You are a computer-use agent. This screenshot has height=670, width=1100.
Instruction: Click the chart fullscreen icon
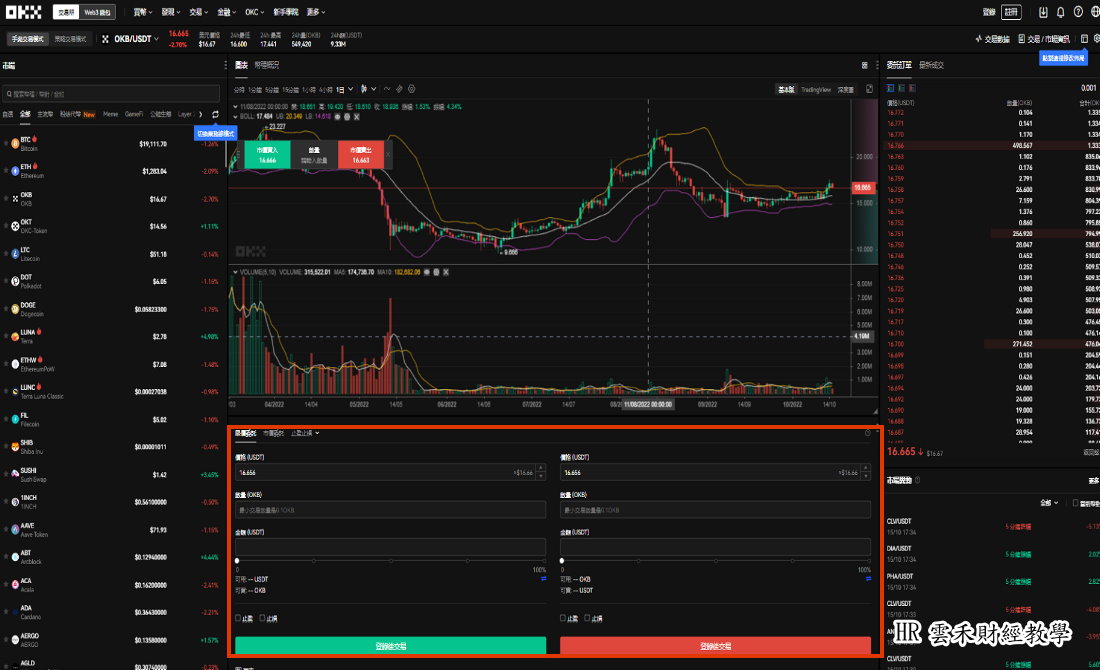(869, 89)
